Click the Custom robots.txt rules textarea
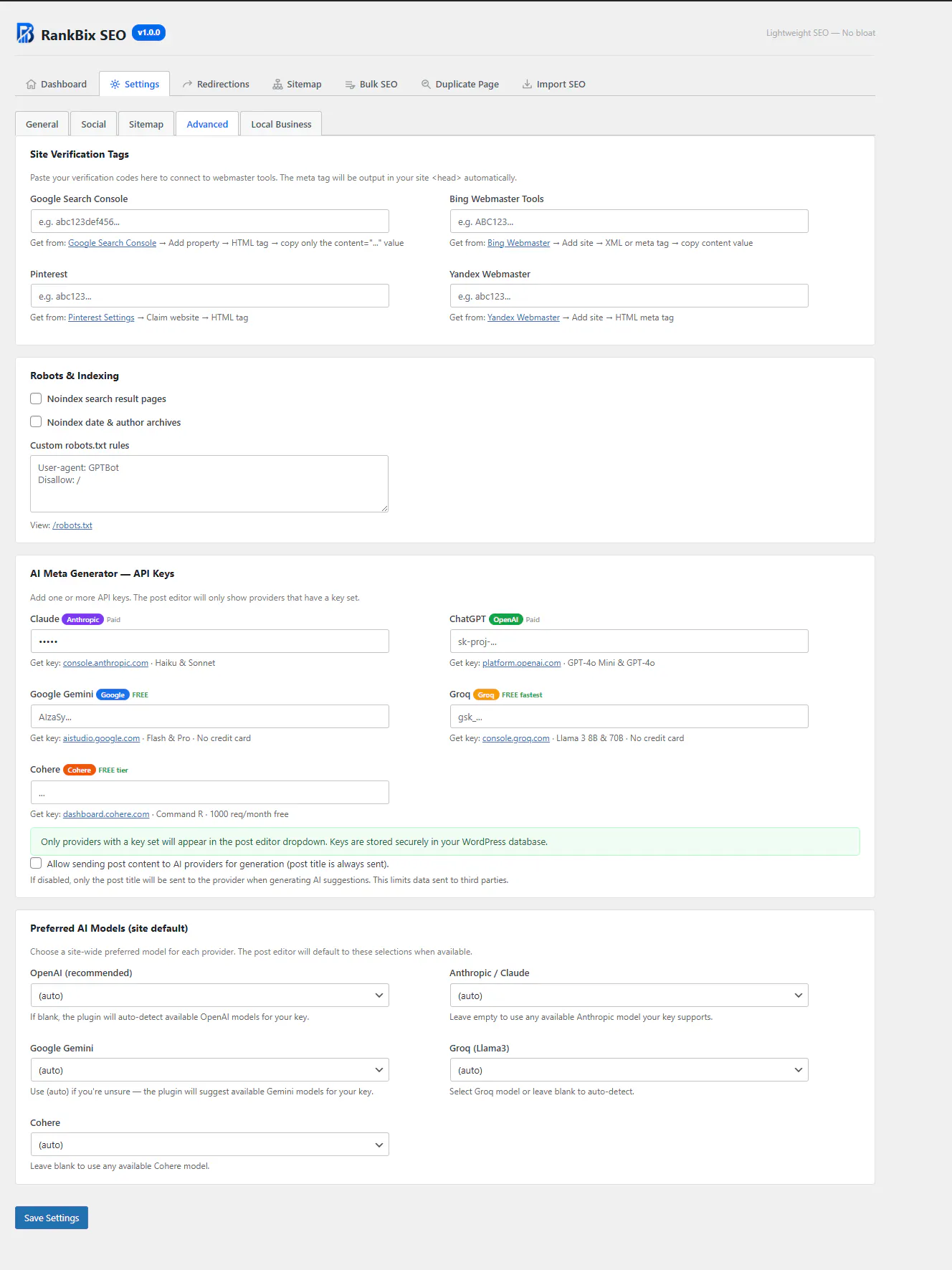The height and width of the screenshot is (1270, 952). pos(209,484)
